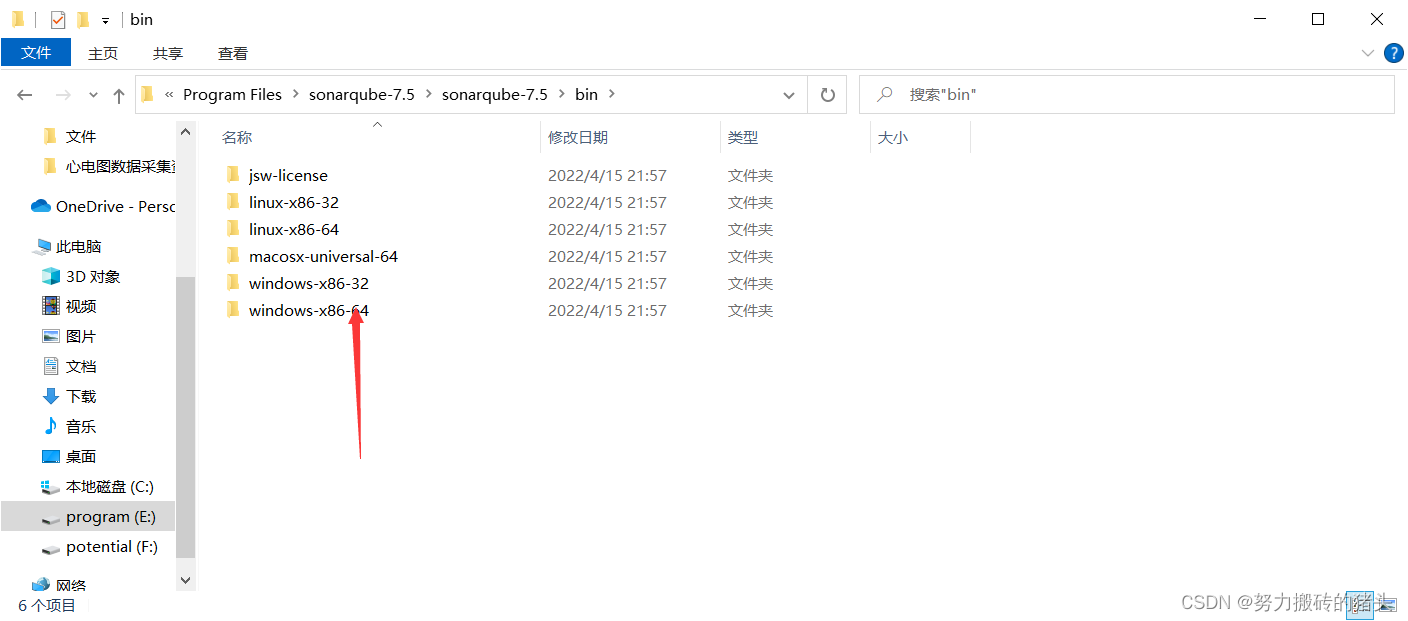This screenshot has height=621, width=1408.
Task: Sort by the 名称 column header
Action: [236, 137]
